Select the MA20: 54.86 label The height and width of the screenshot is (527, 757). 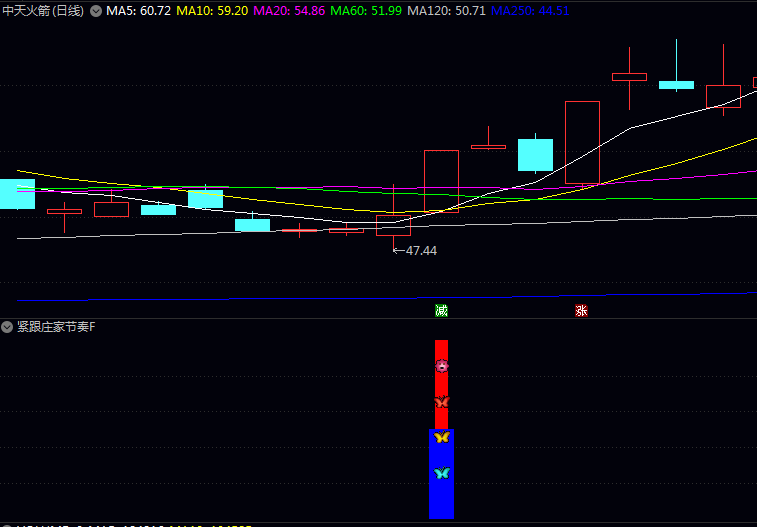tap(289, 11)
